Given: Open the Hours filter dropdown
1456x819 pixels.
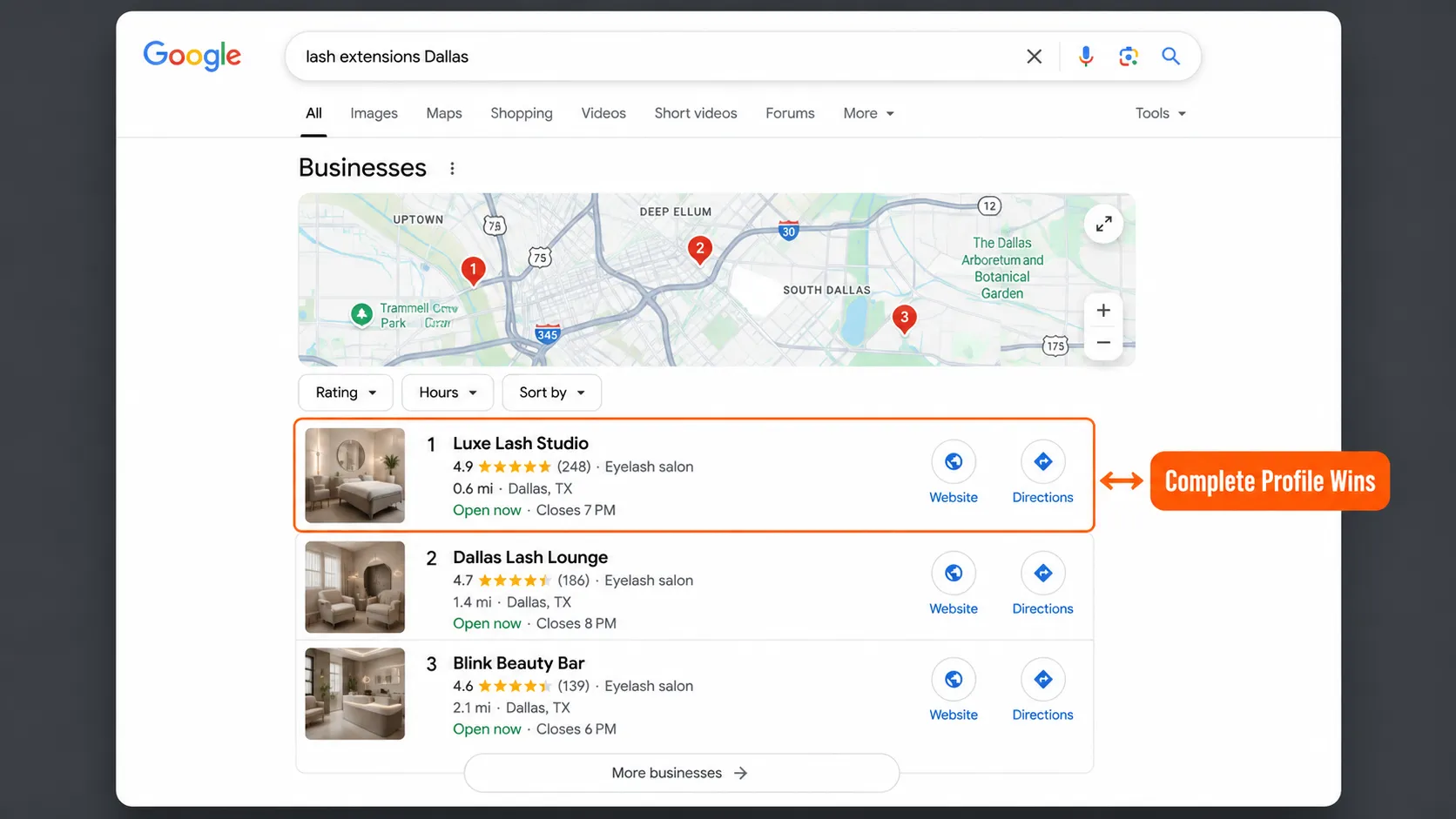Looking at the screenshot, I should tap(448, 393).
